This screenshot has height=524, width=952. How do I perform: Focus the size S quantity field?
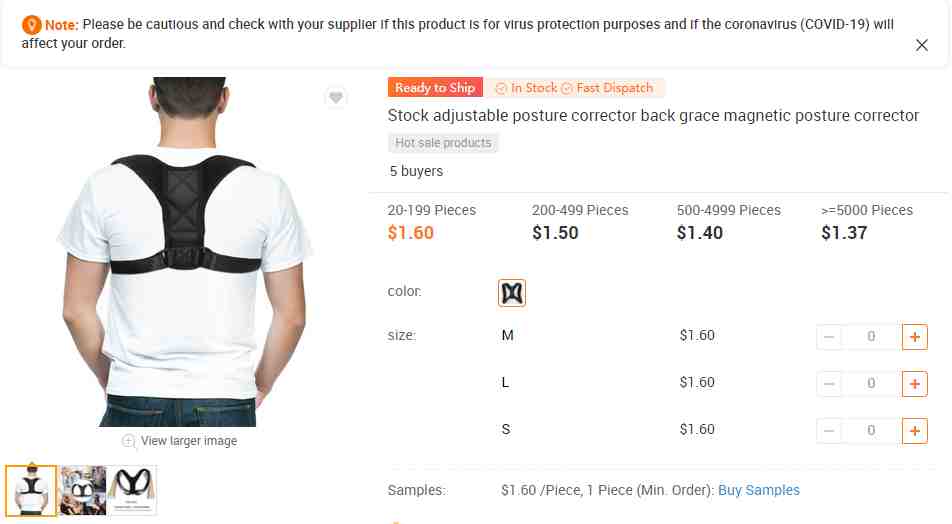point(871,430)
